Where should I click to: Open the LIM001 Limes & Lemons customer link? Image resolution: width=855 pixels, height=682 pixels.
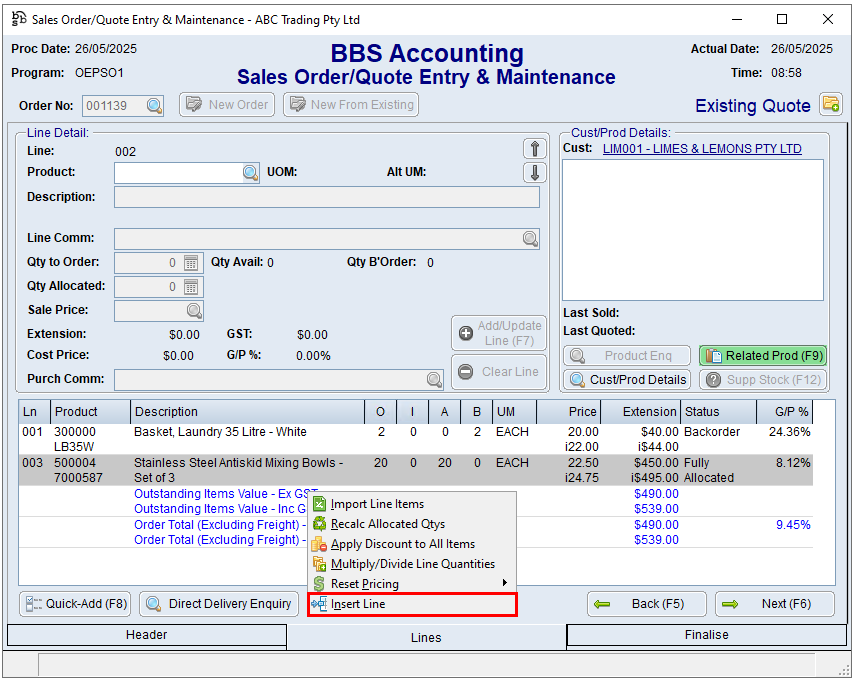click(x=702, y=149)
